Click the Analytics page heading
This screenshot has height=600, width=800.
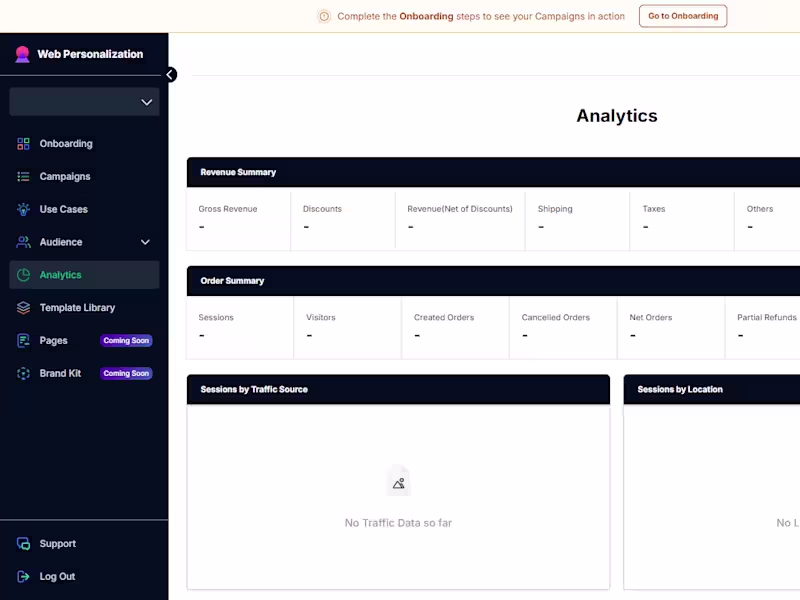point(617,116)
